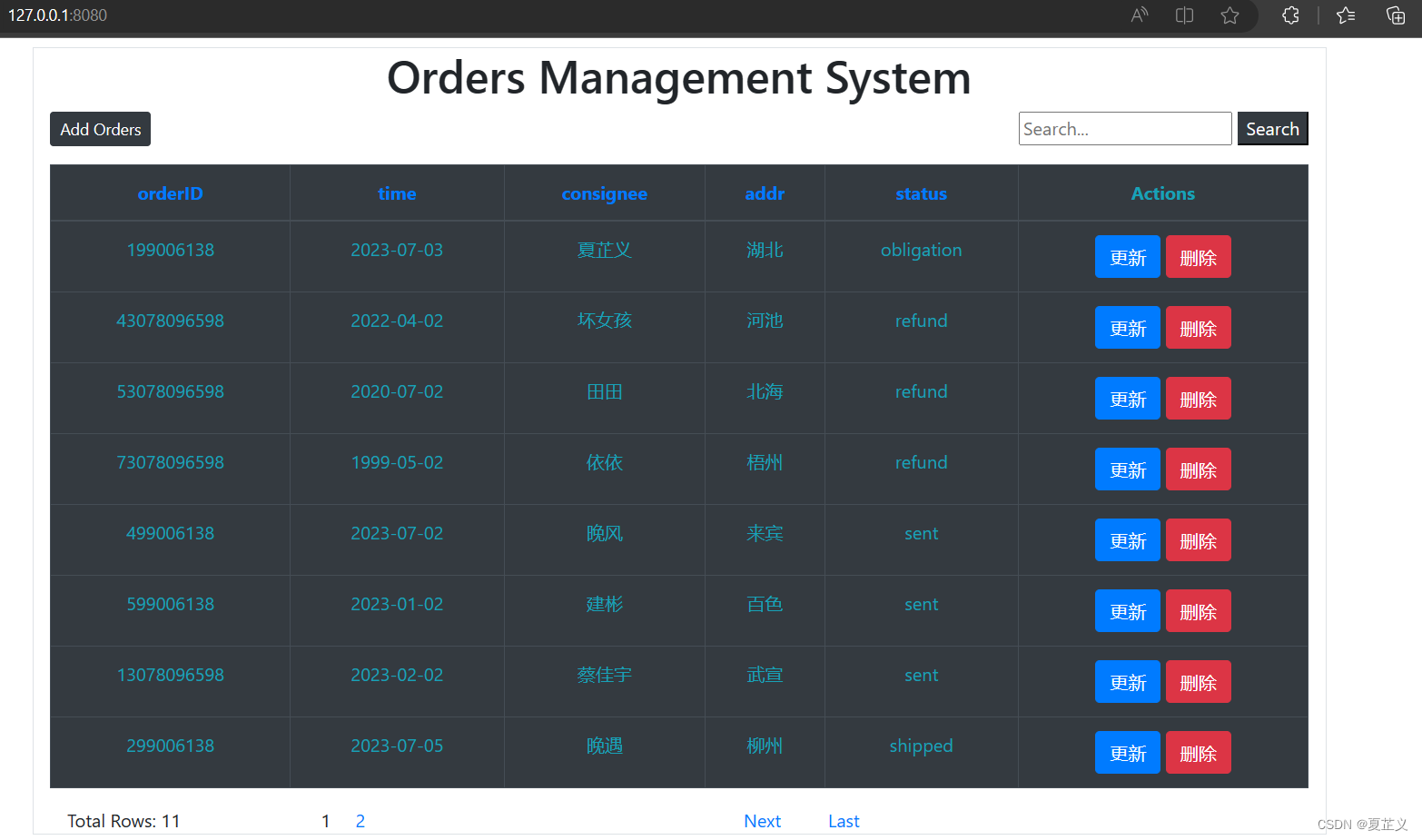Screen dimensions: 1422x840
Task: Open the collections icon
Action: pos(1396,15)
